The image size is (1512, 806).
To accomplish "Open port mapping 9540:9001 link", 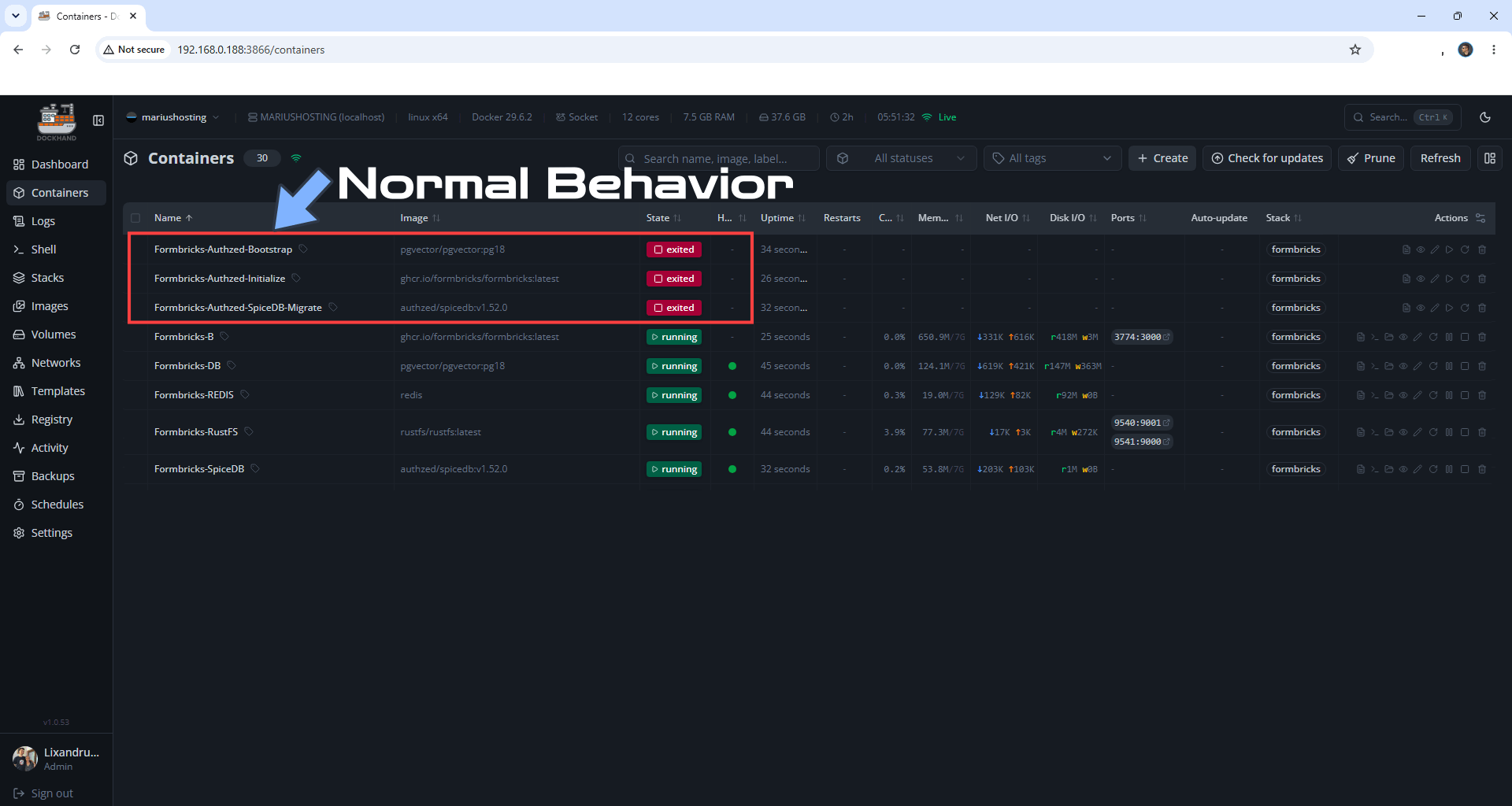I will [x=1142, y=423].
